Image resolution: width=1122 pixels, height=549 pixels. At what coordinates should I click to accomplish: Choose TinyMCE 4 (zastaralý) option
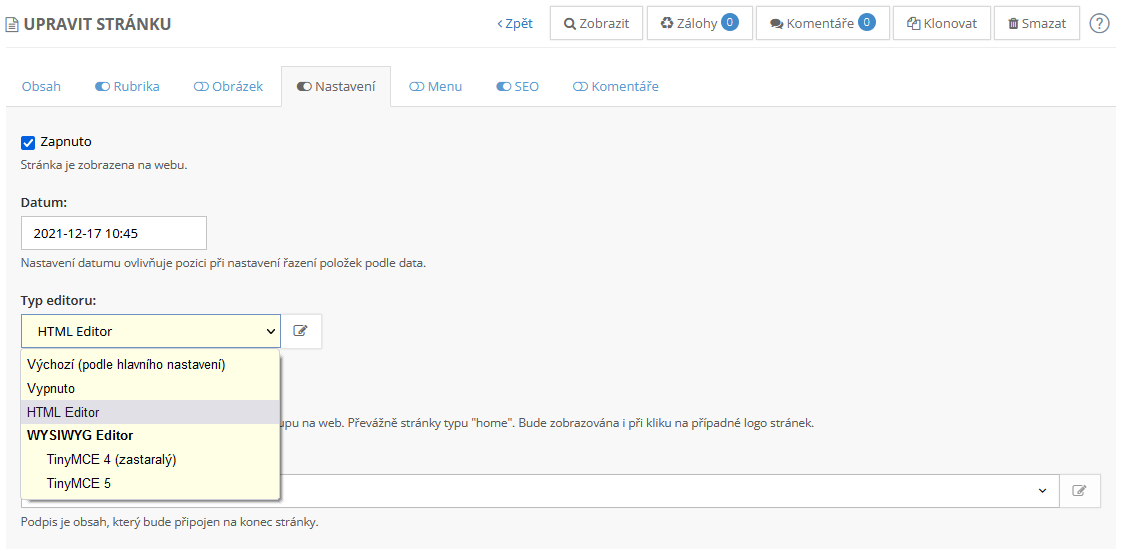111,460
